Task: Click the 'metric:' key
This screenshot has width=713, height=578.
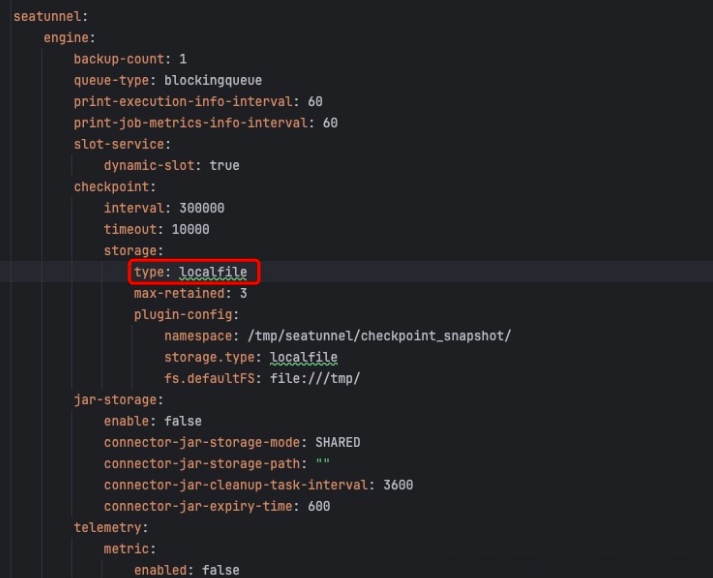Action: coord(130,549)
